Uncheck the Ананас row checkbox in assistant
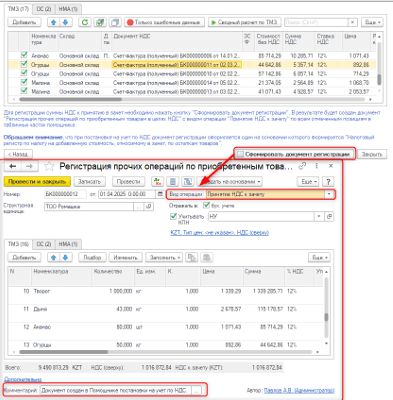The height and width of the screenshot is (400, 393). (24, 55)
